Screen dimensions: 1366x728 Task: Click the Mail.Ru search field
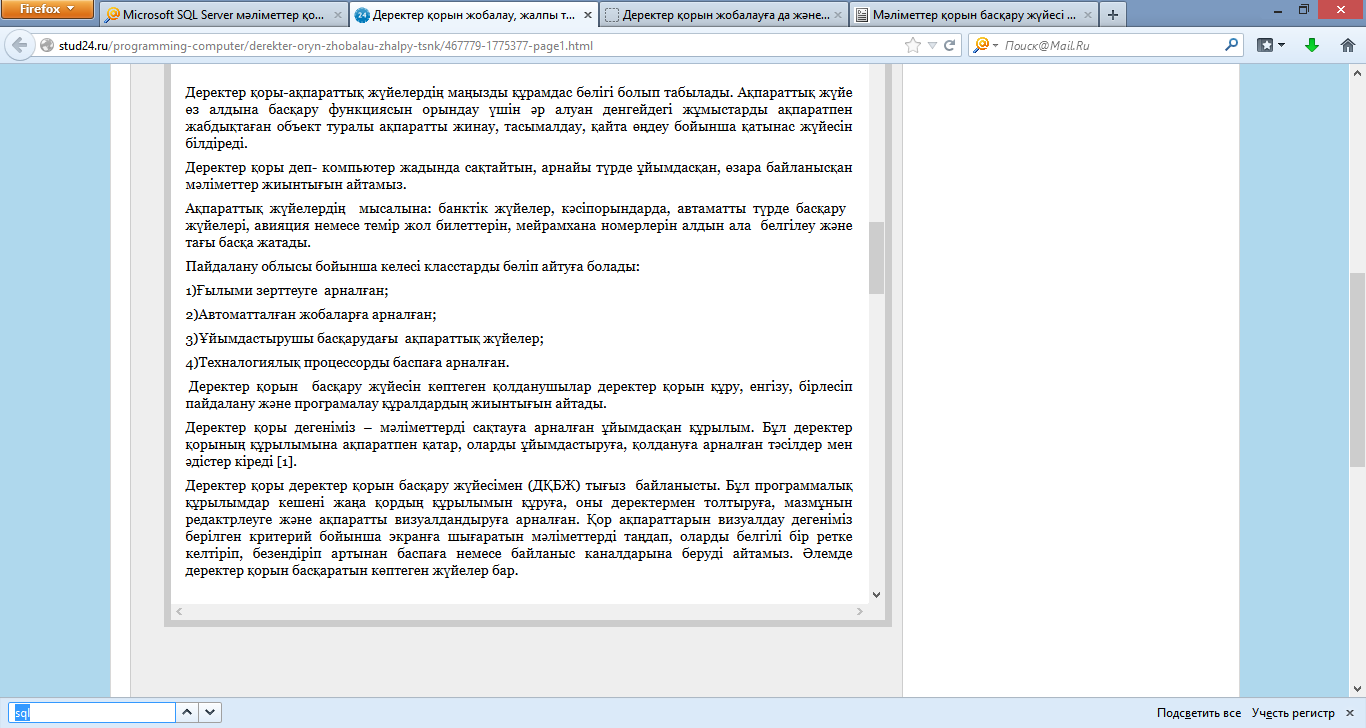1110,46
